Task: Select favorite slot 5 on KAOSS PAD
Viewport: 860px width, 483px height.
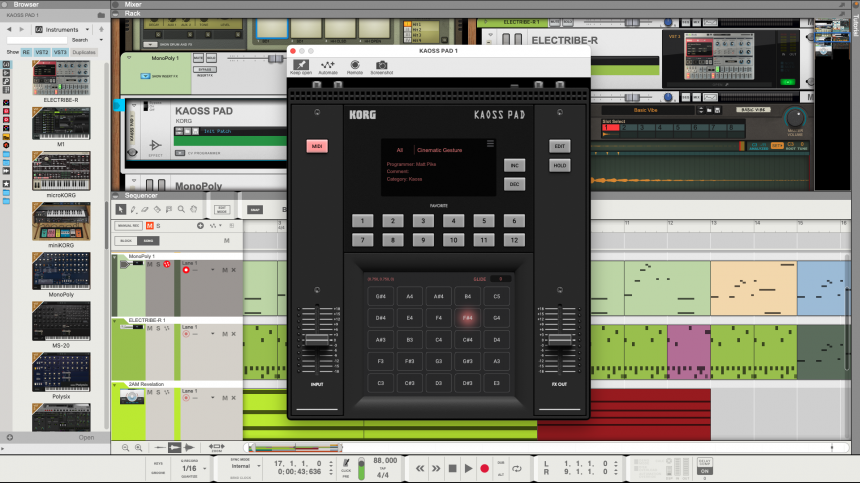Action: 484,221
